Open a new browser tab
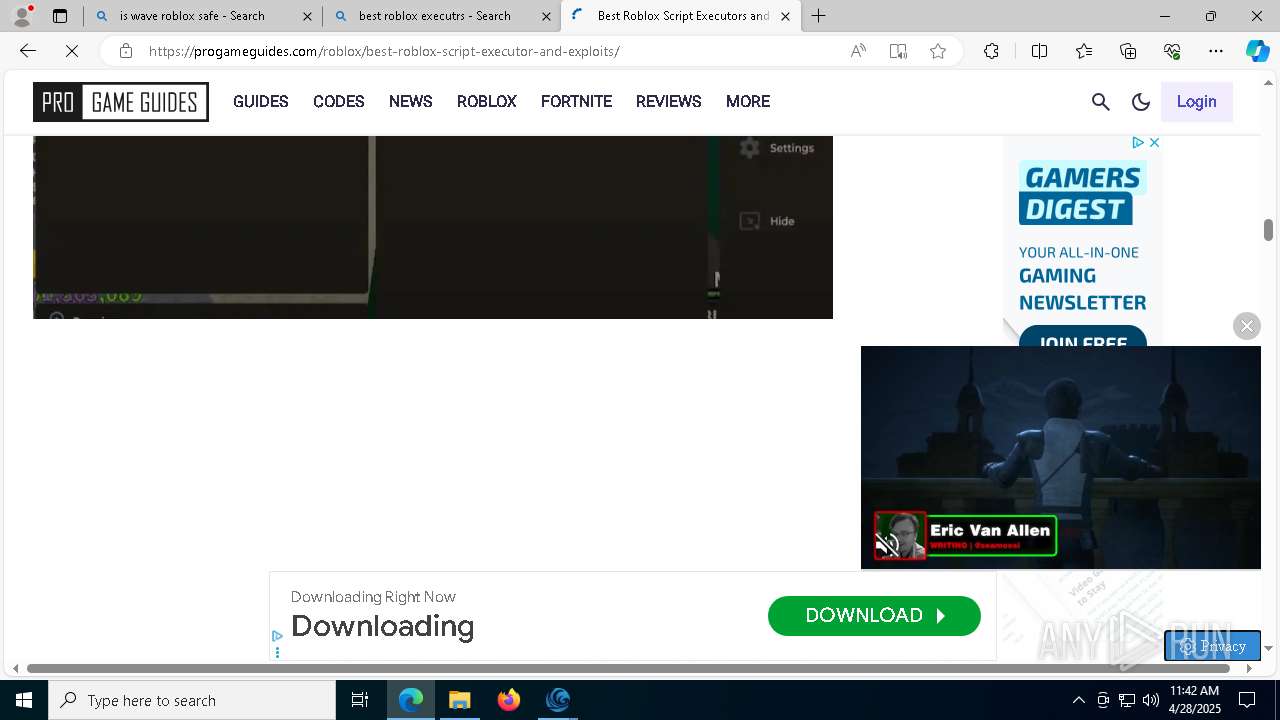 click(818, 16)
